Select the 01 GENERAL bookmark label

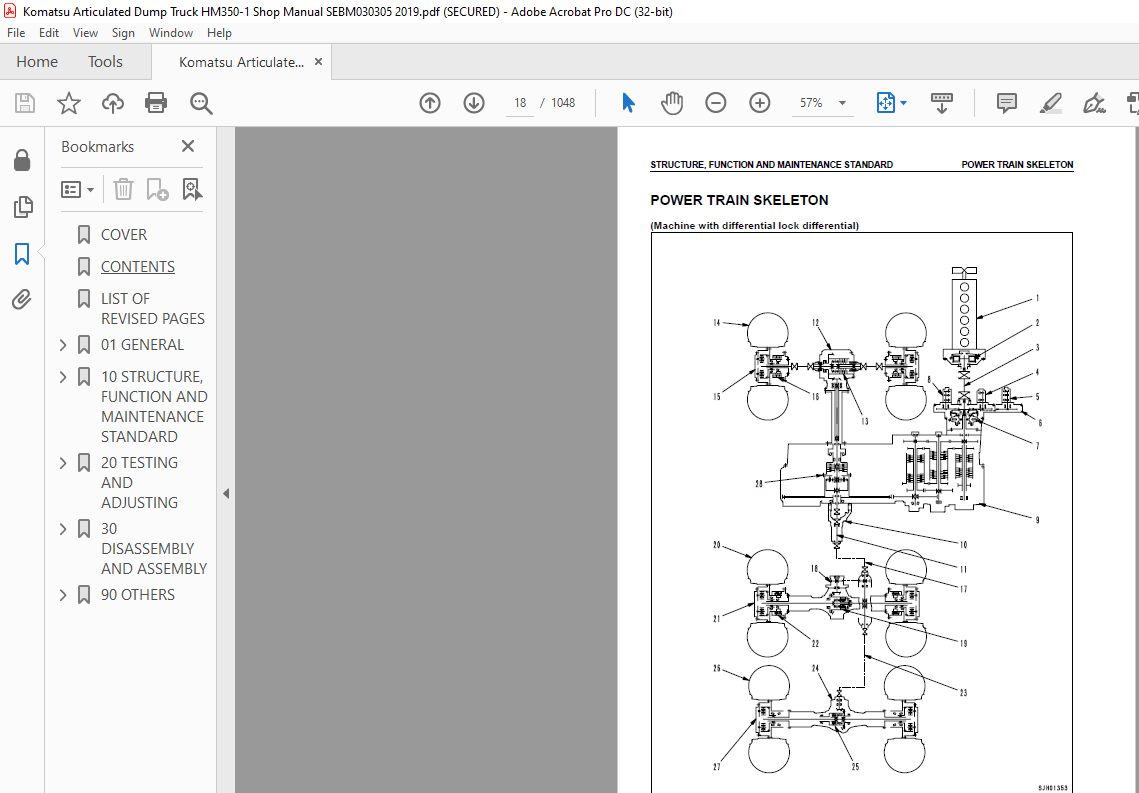tap(142, 345)
